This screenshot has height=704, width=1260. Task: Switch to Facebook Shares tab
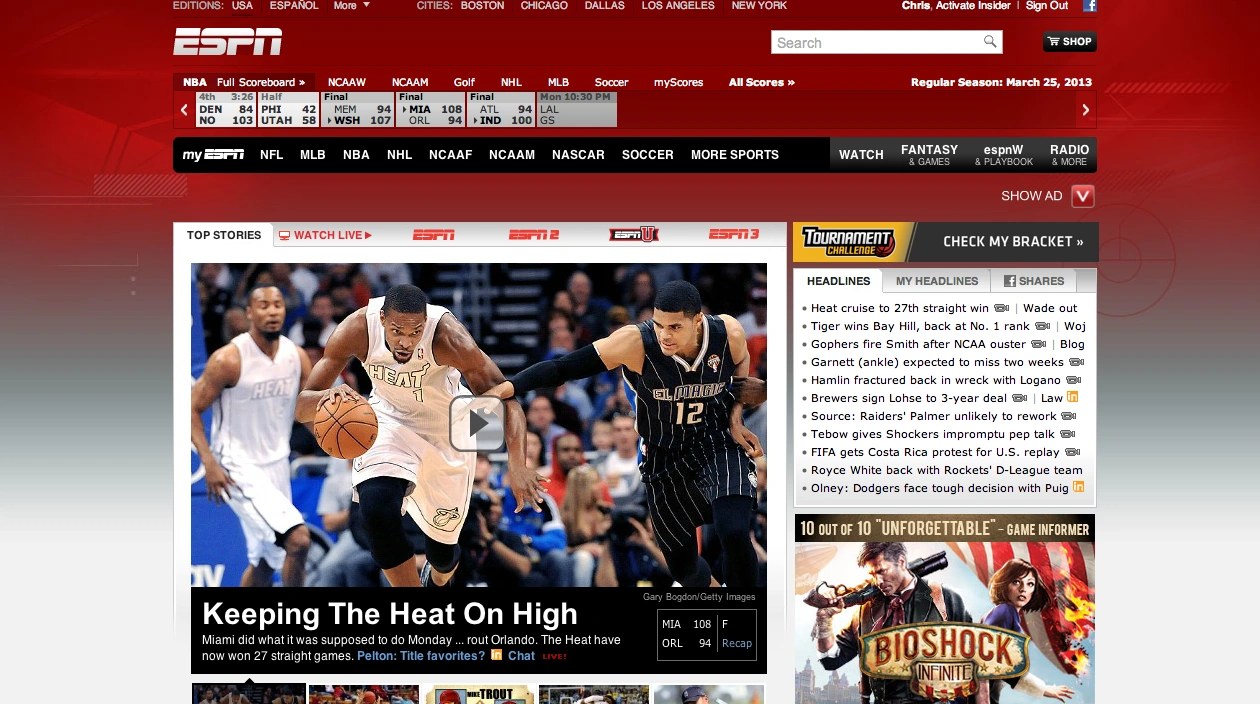pyautogui.click(x=1034, y=281)
